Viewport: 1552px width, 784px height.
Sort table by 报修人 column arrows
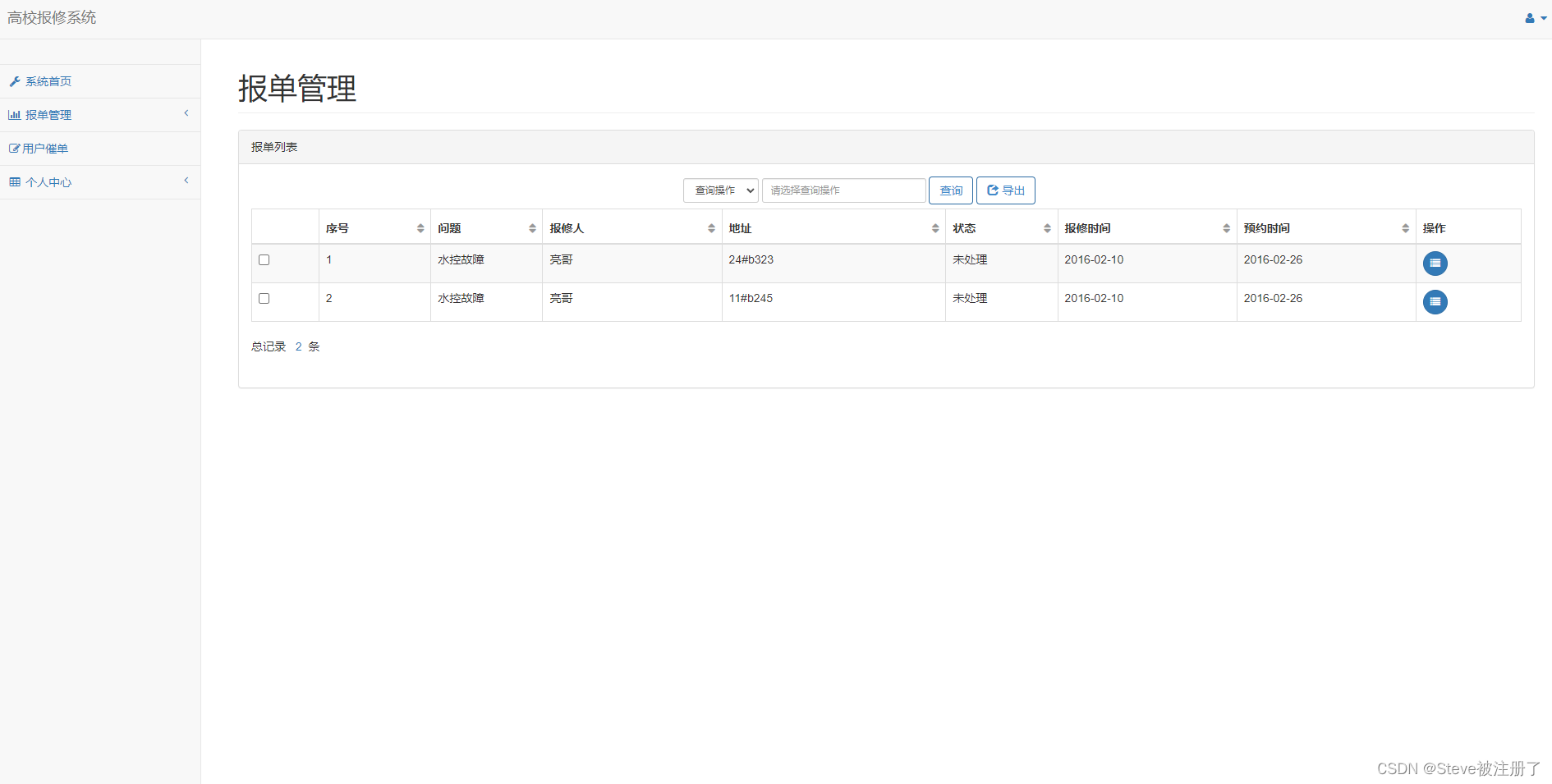click(711, 228)
